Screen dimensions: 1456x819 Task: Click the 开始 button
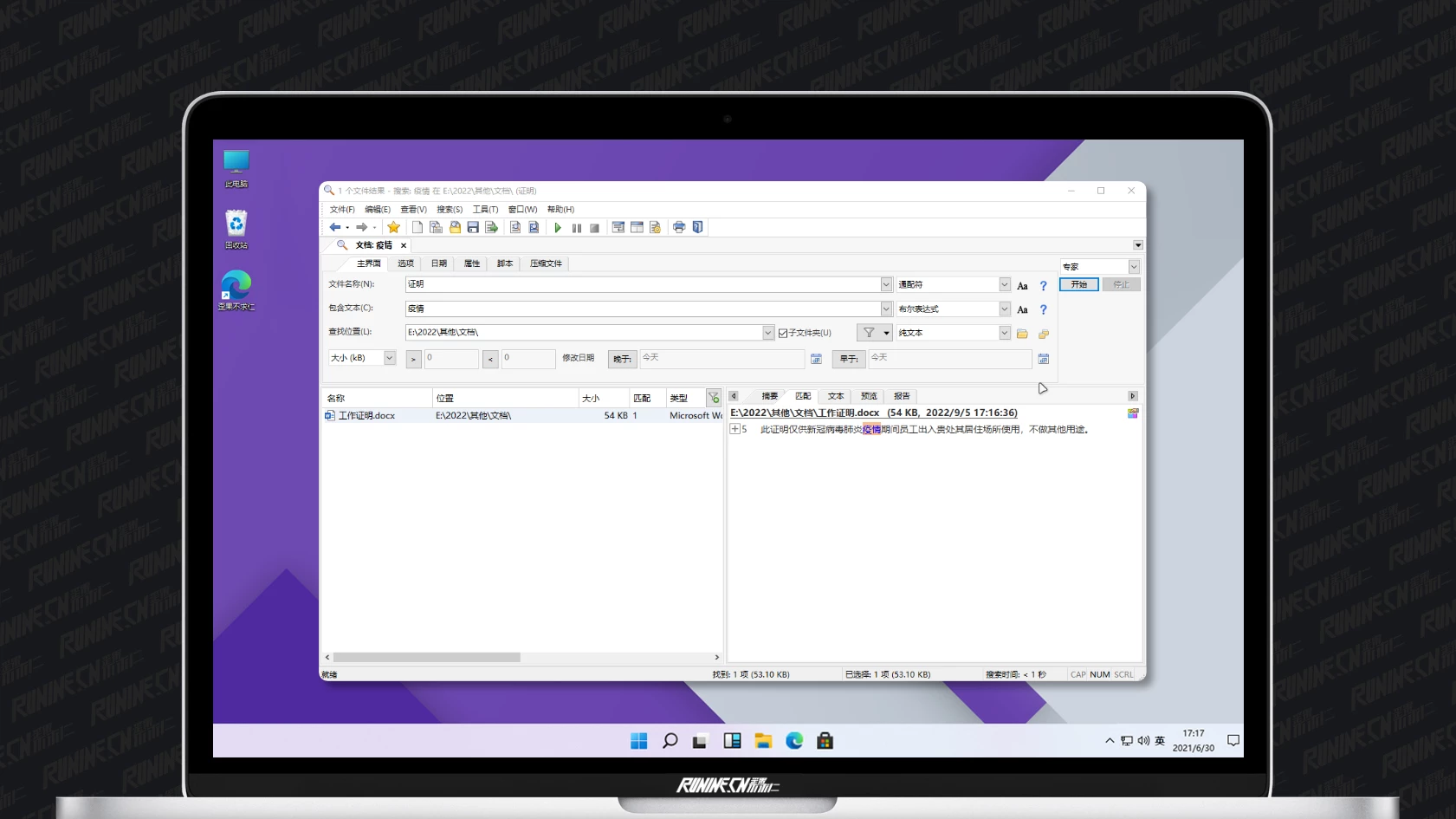(x=1078, y=284)
